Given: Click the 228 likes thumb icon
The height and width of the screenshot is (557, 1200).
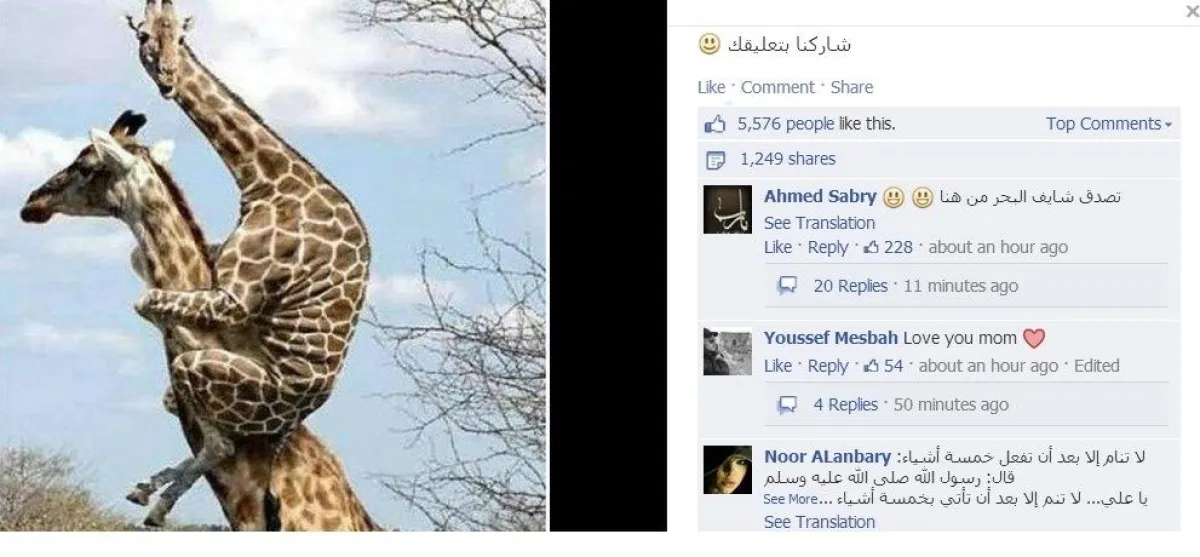Looking at the screenshot, I should click(871, 247).
